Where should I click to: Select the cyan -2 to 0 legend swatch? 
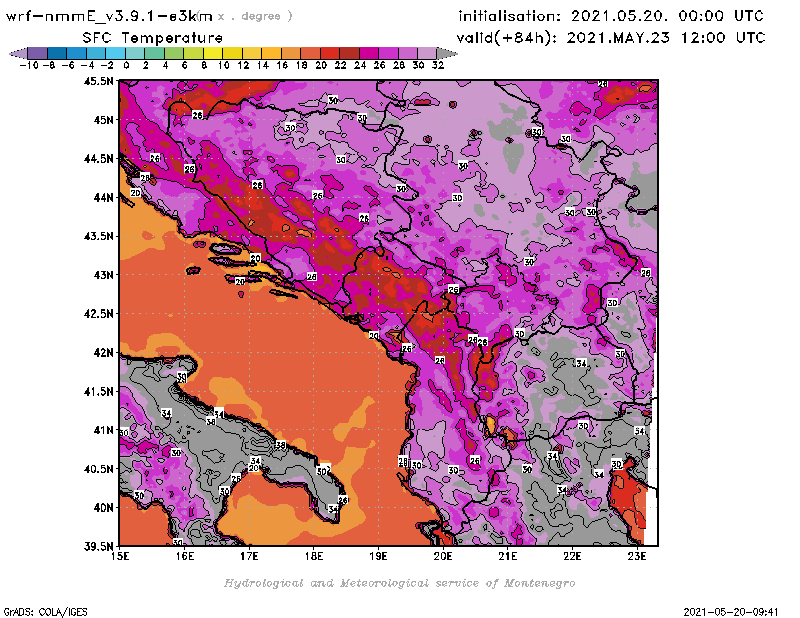115,53
